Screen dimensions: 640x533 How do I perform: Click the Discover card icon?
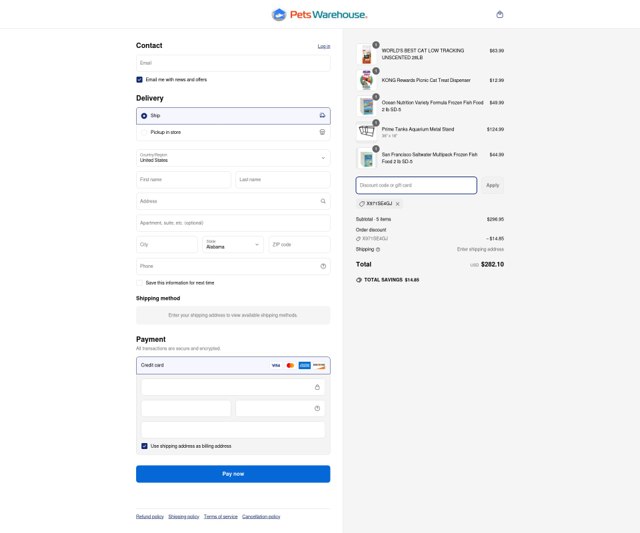click(x=319, y=365)
